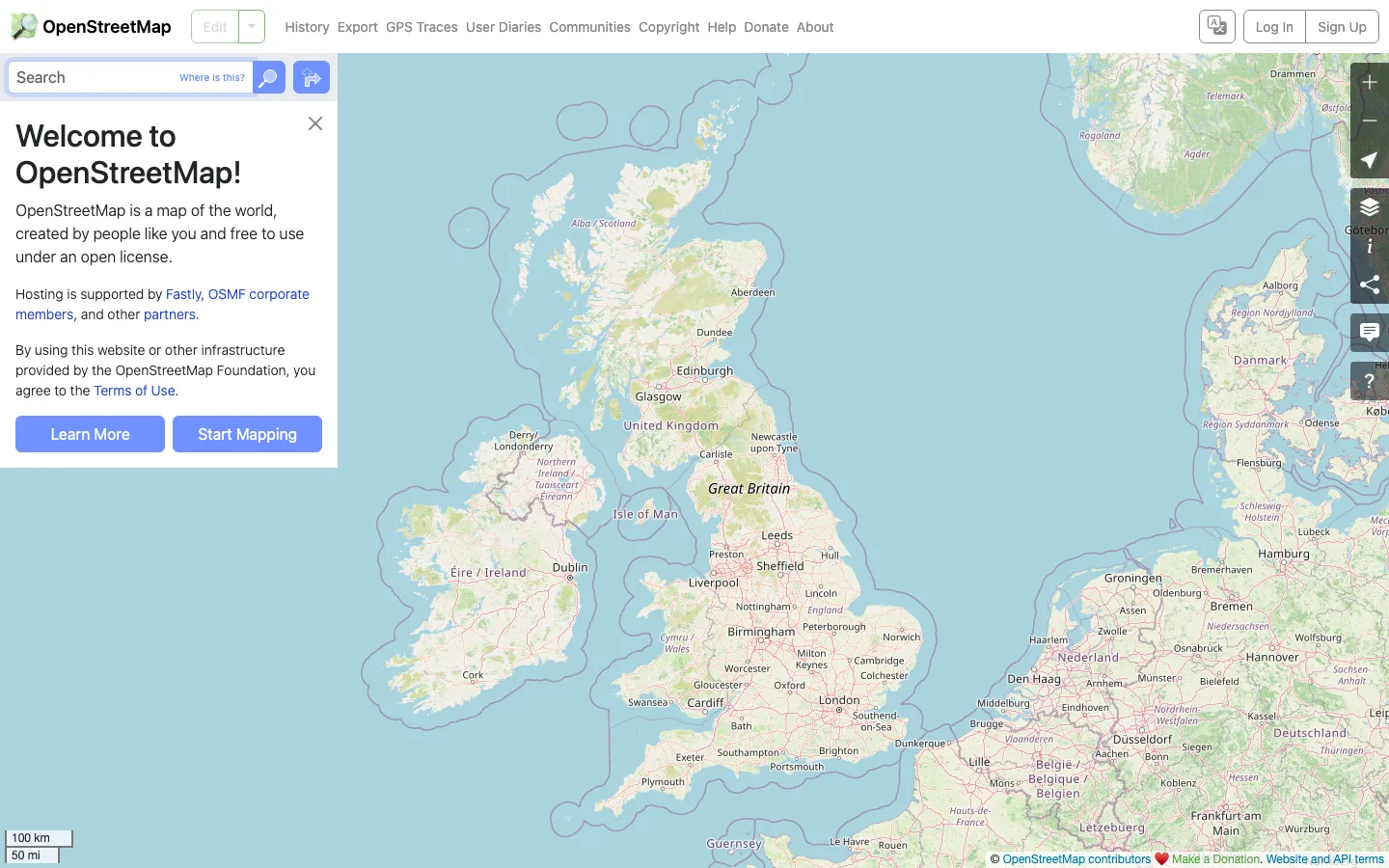The image size is (1389, 868).
Task: Click the Düsseldorf label on the map
Action: (1143, 740)
